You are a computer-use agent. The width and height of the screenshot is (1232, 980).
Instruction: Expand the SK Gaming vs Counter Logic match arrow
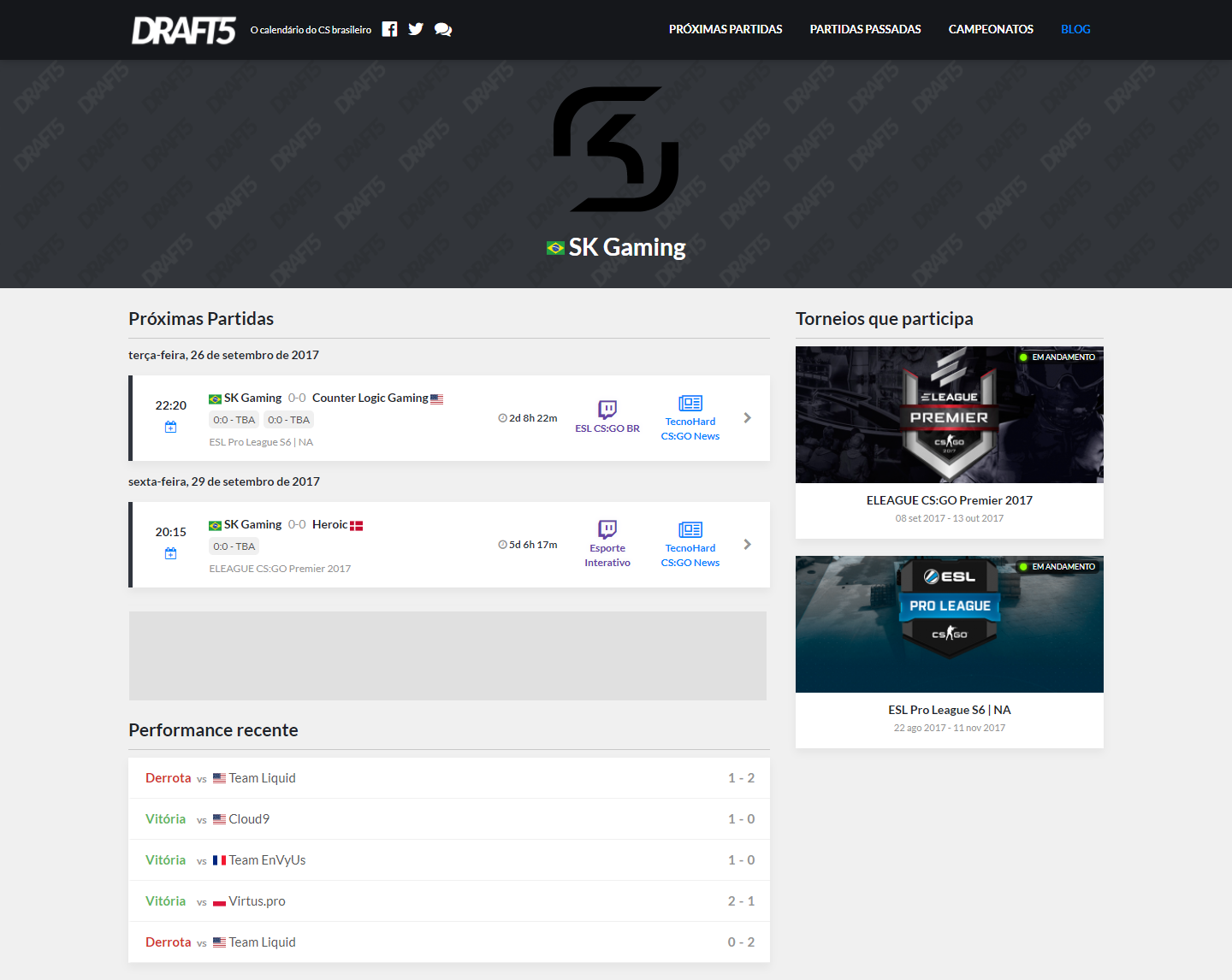tap(748, 418)
